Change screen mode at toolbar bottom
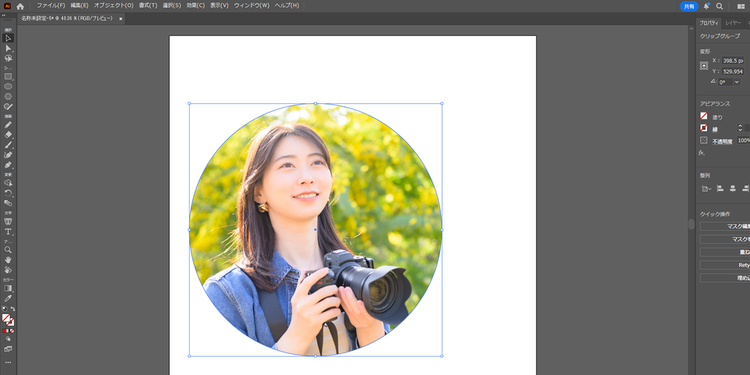 (8, 349)
